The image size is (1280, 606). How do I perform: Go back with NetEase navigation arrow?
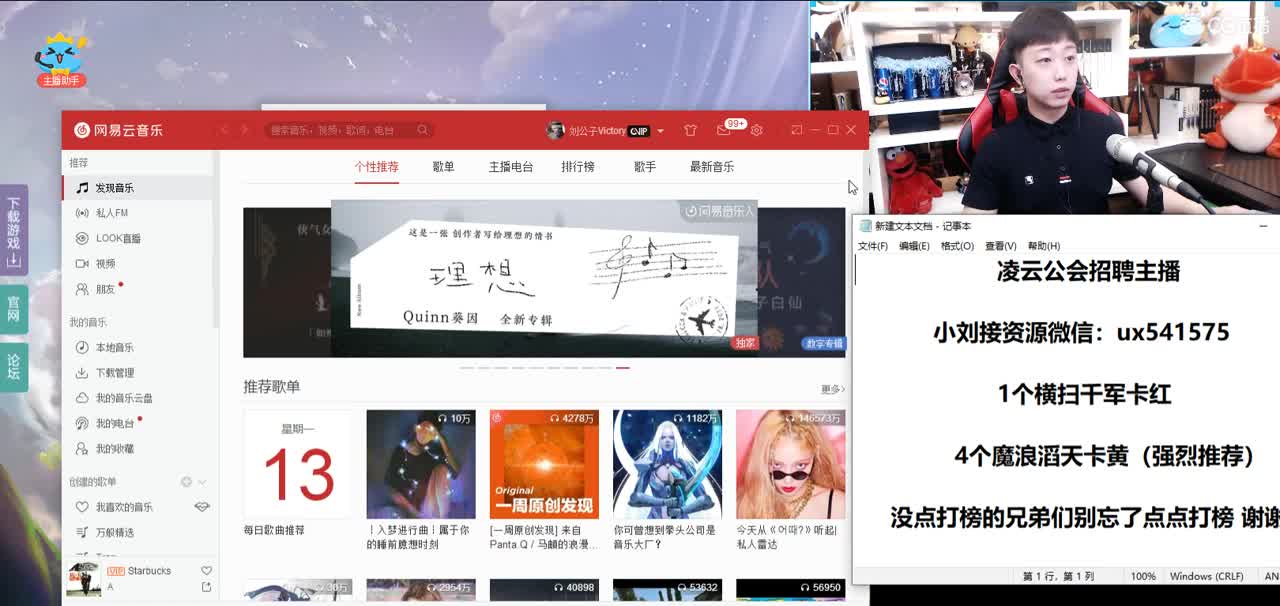(224, 130)
